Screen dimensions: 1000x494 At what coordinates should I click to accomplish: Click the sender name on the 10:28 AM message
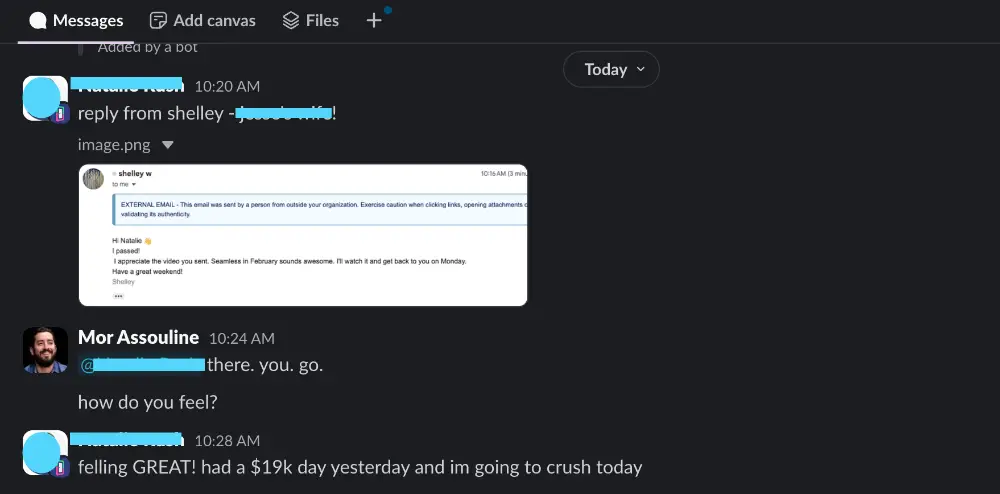pos(127,440)
